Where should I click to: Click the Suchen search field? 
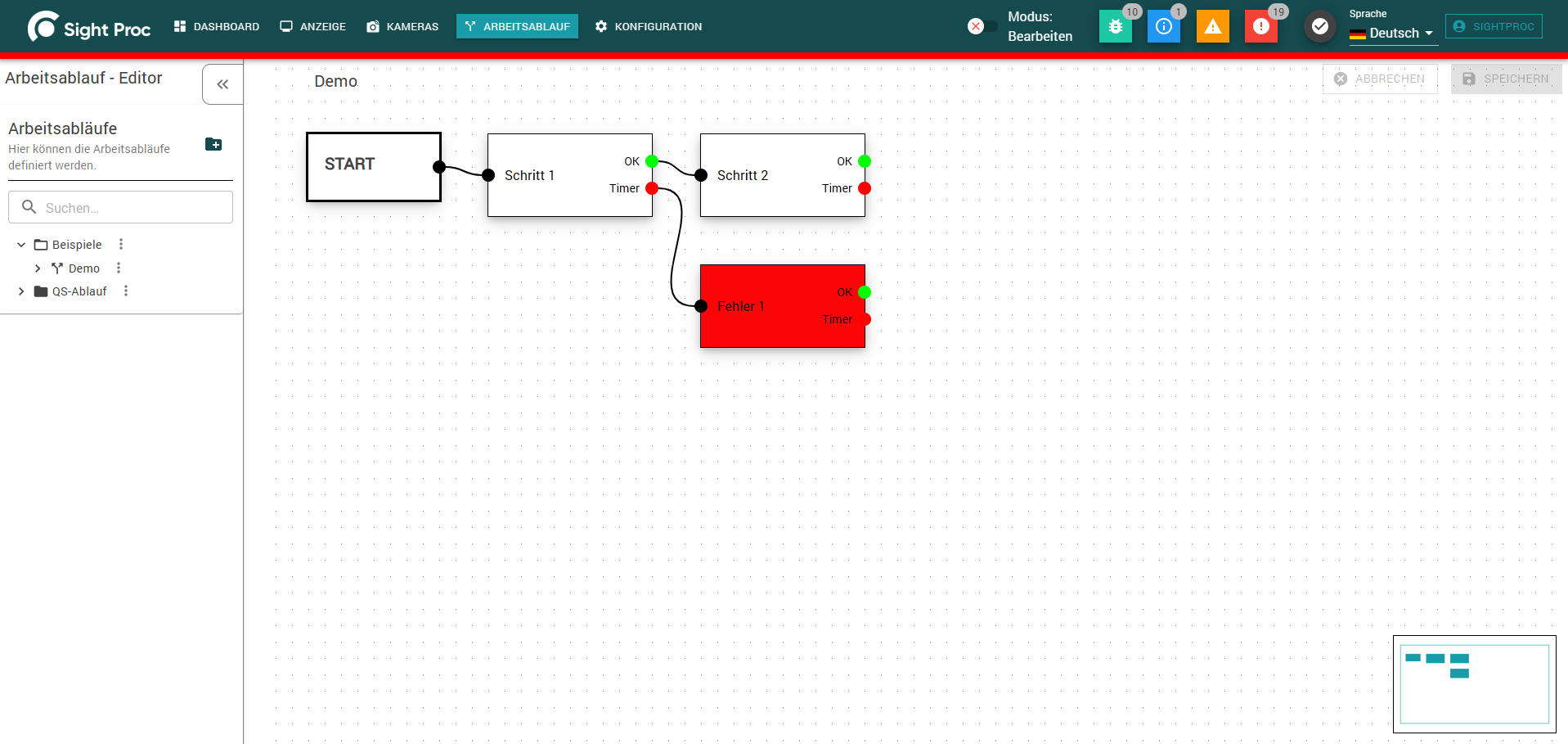tap(120, 207)
